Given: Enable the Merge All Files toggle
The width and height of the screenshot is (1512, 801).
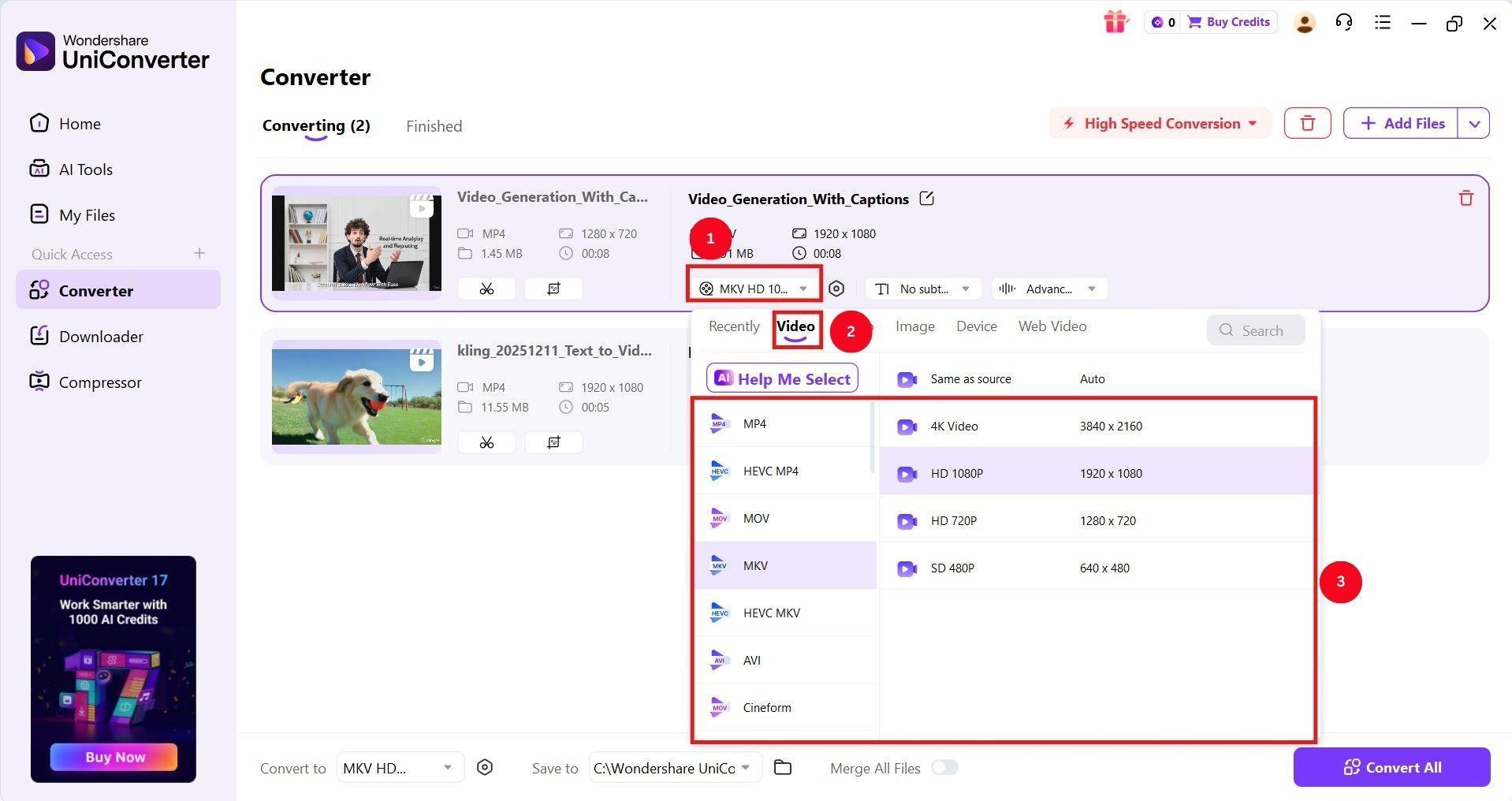Looking at the screenshot, I should pyautogui.click(x=944, y=767).
